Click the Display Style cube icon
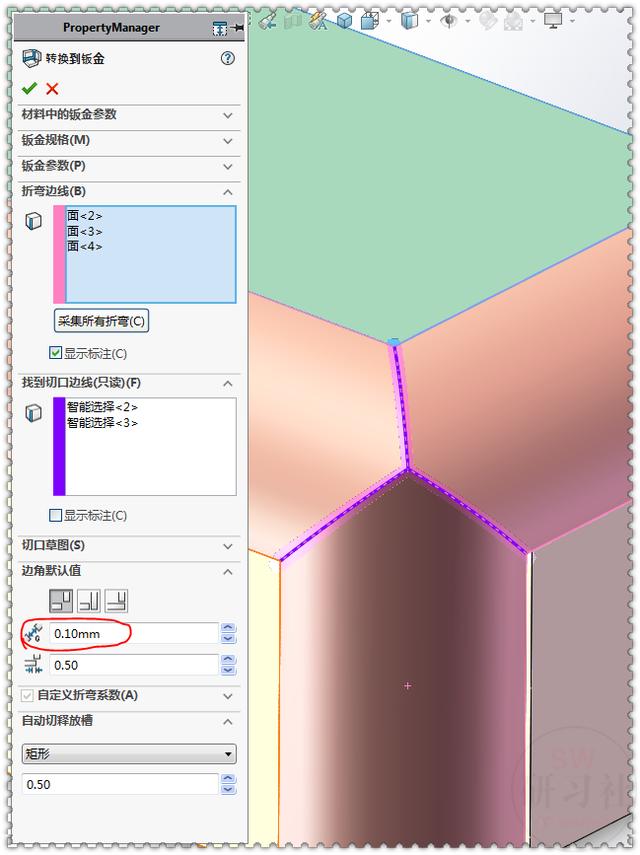 click(x=409, y=21)
